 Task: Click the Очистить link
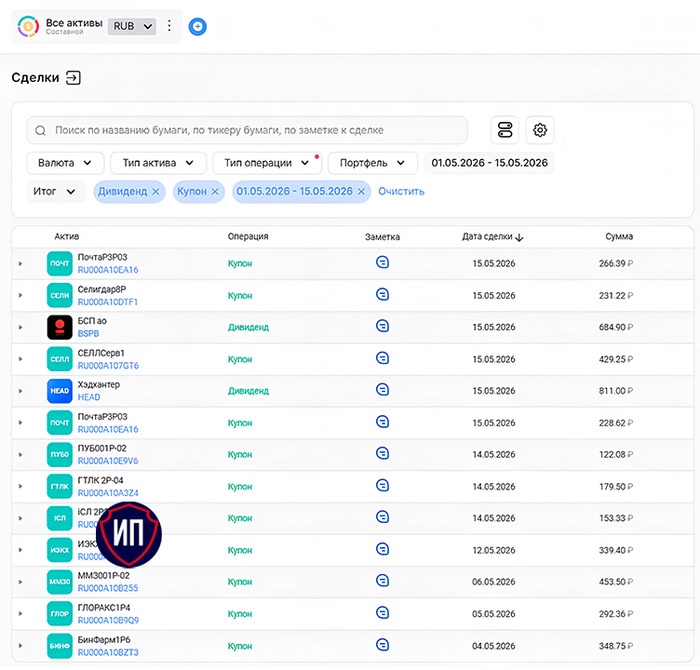coord(401,191)
